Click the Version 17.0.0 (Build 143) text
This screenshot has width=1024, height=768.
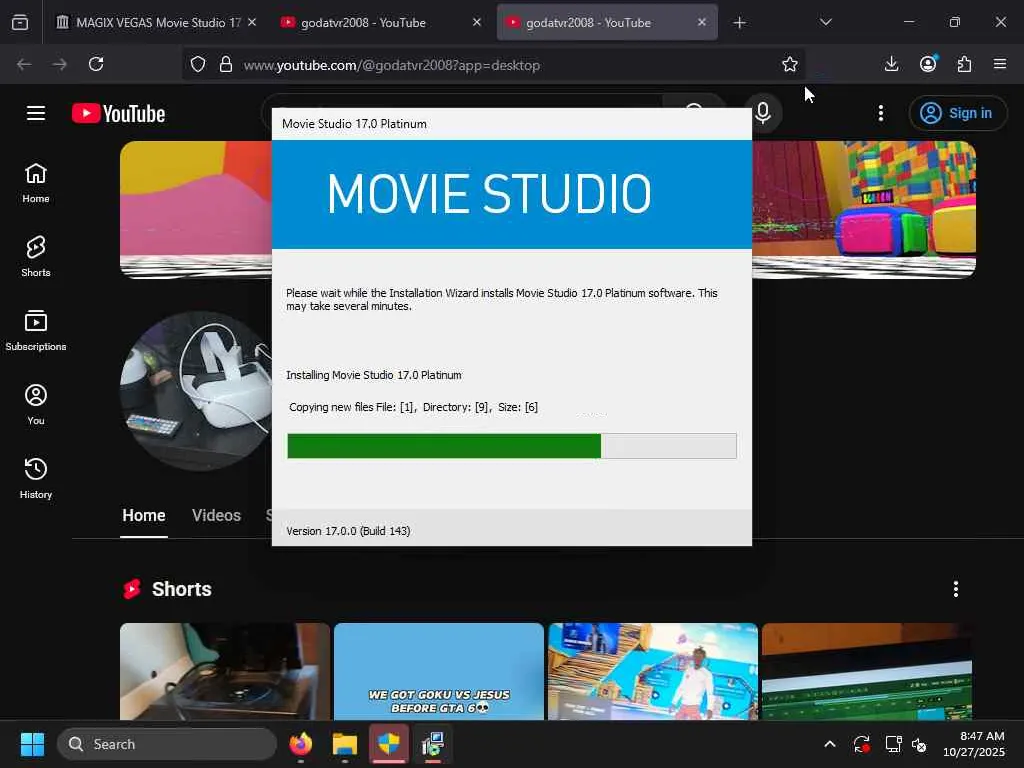point(348,531)
